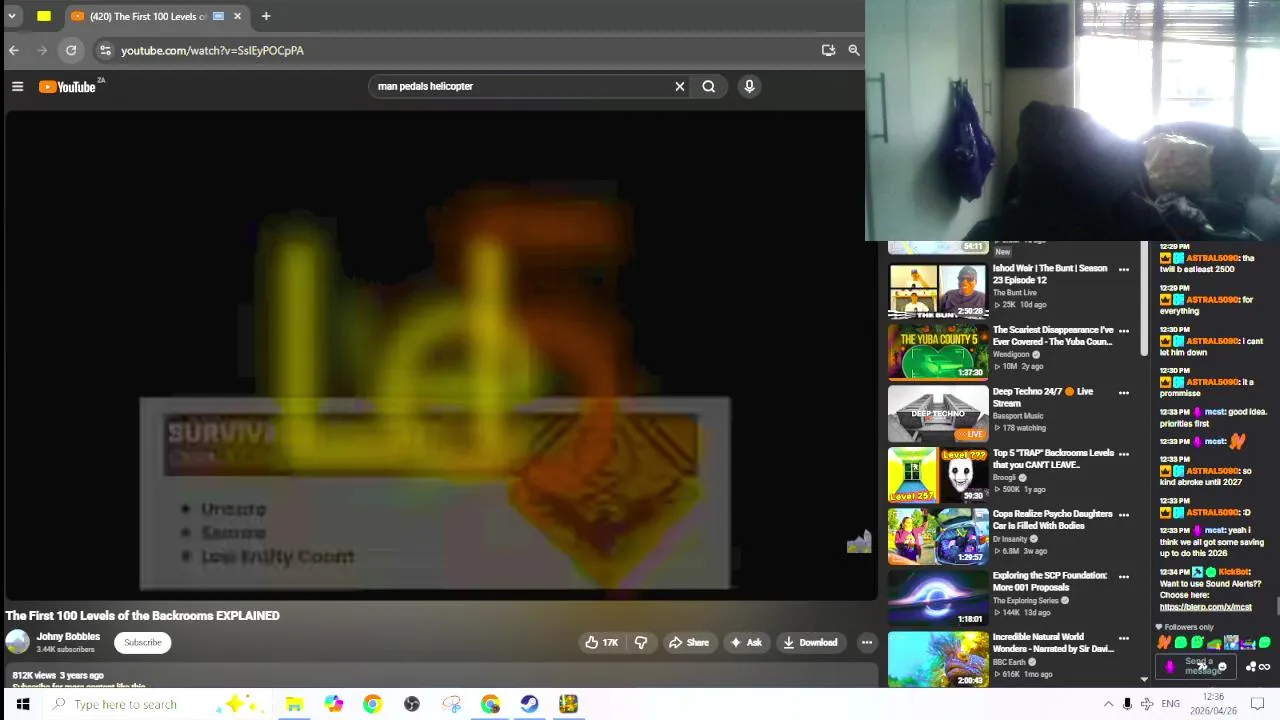Open Copilot from the taskbar
1280x720 pixels.
333,704
